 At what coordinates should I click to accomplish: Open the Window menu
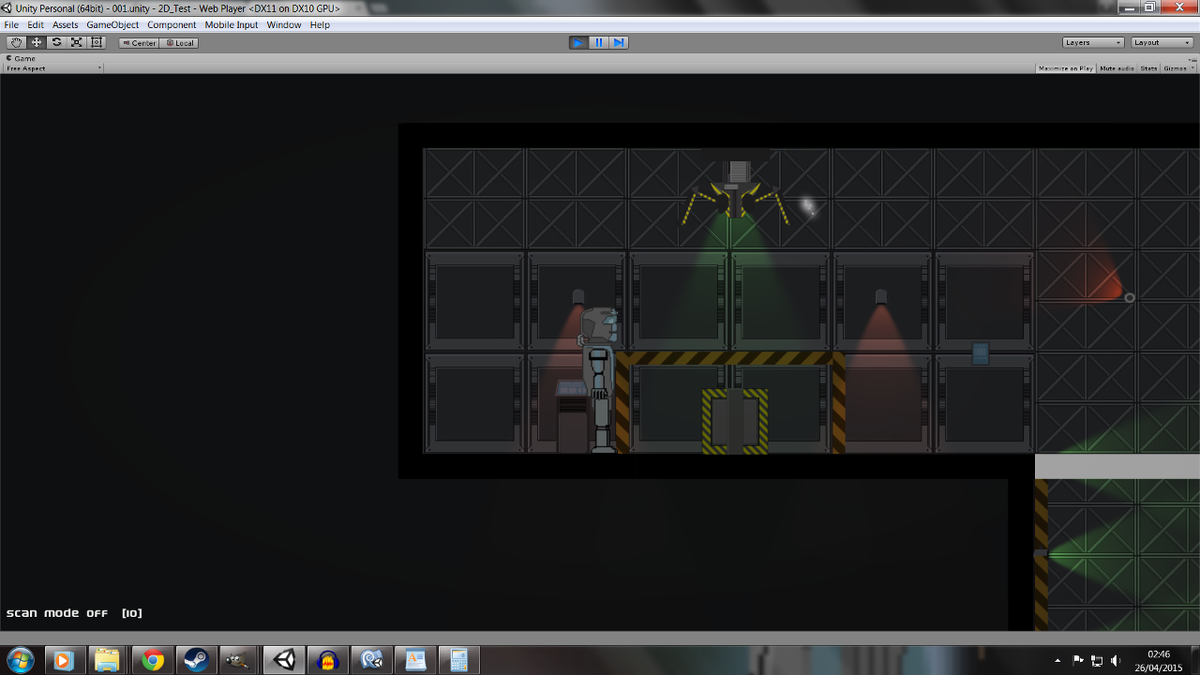tap(284, 25)
